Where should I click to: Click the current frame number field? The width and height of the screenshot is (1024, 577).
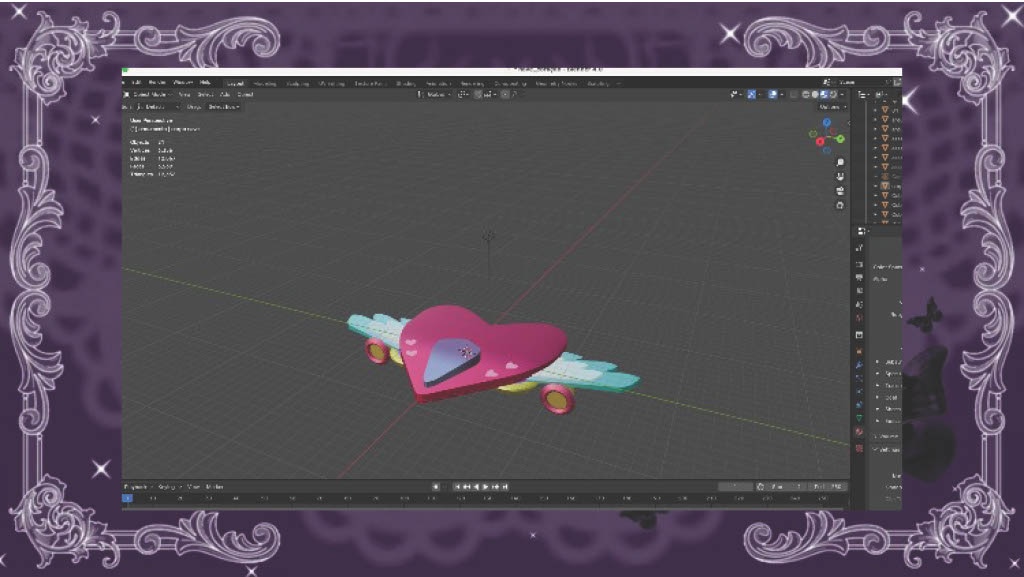(735, 487)
